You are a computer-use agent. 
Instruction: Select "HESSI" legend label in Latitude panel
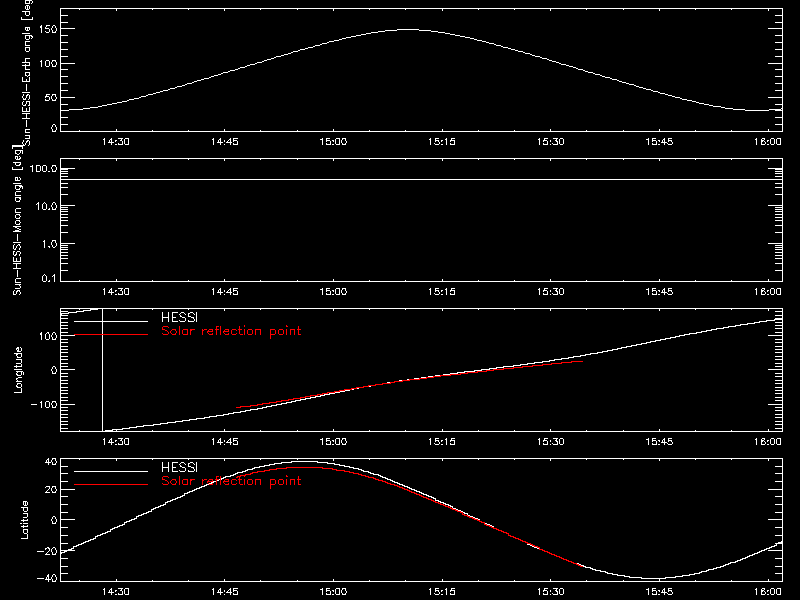[x=179, y=467]
